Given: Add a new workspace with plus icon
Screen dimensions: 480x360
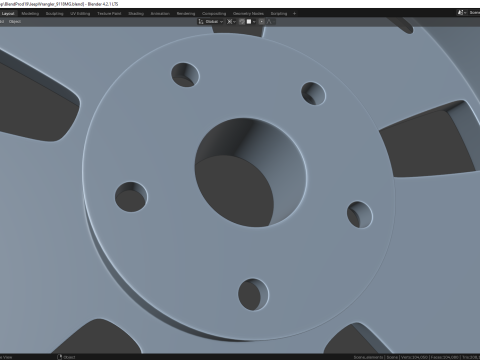Looking at the screenshot, I should pyautogui.click(x=294, y=14).
